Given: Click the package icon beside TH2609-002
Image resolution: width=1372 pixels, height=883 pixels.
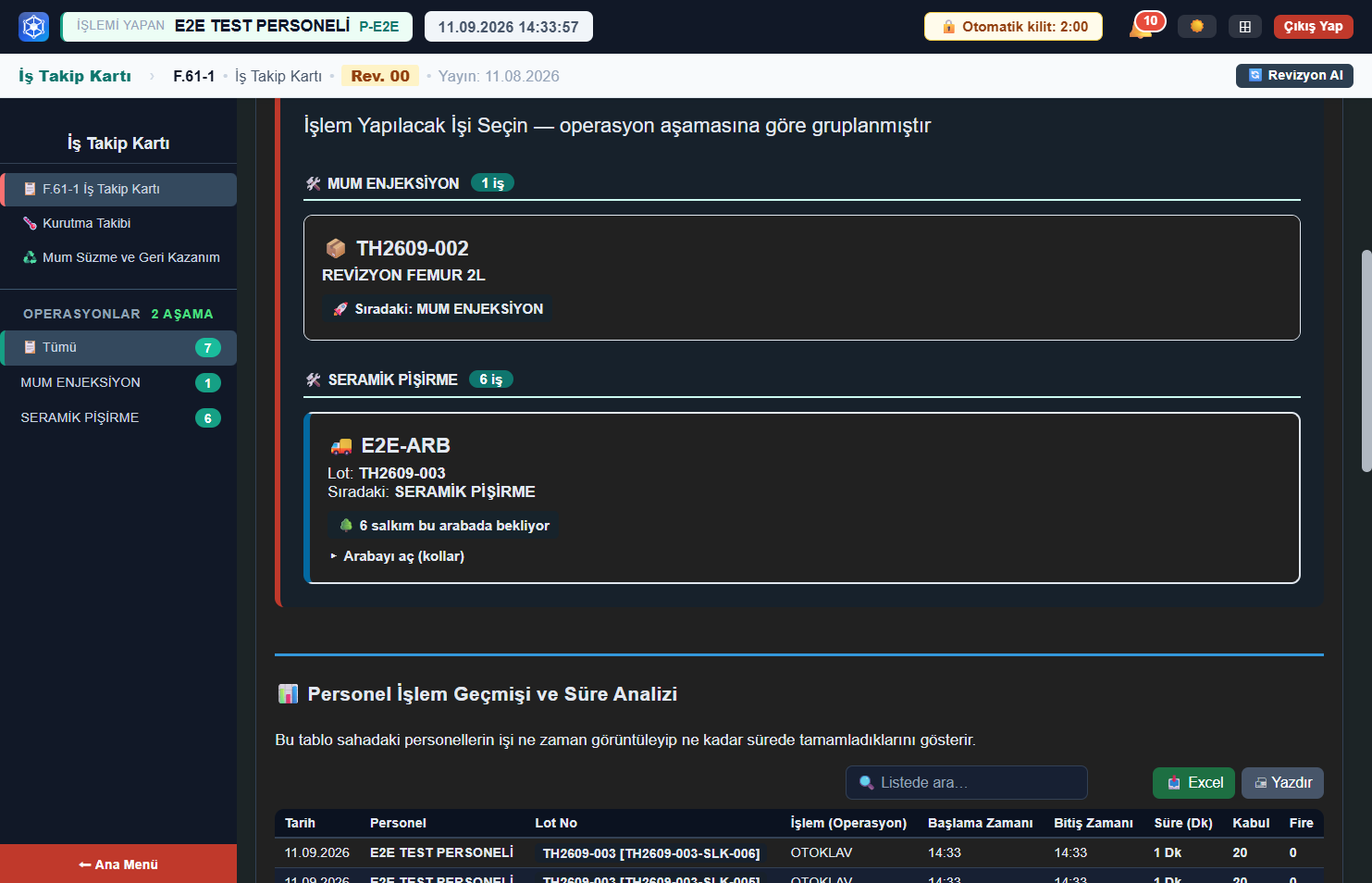Looking at the screenshot, I should pyautogui.click(x=336, y=248).
